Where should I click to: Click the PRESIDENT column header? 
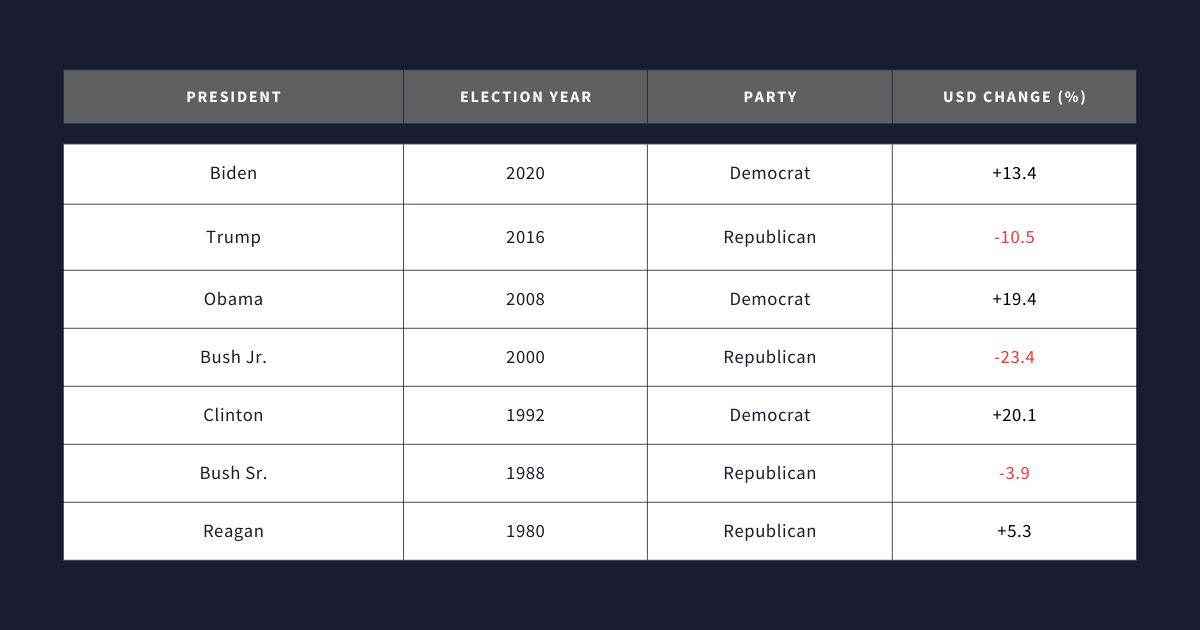click(234, 97)
